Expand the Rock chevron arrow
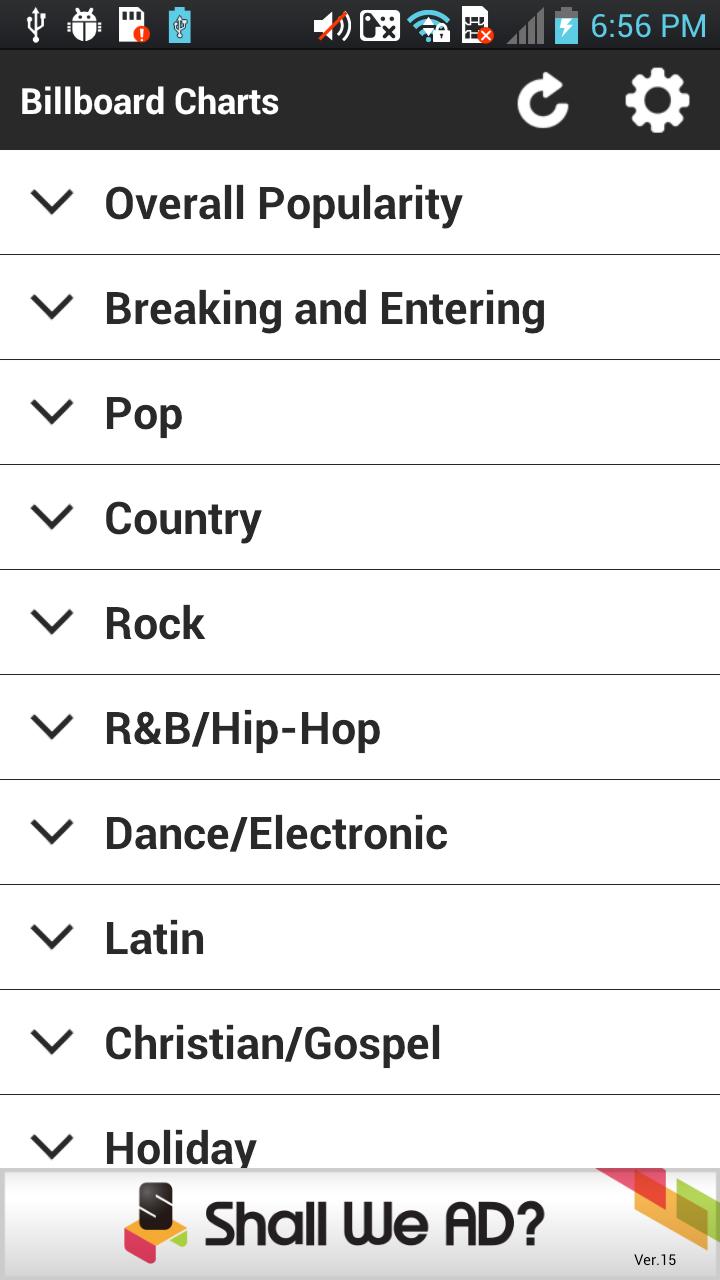720x1280 pixels. pyautogui.click(x=52, y=622)
